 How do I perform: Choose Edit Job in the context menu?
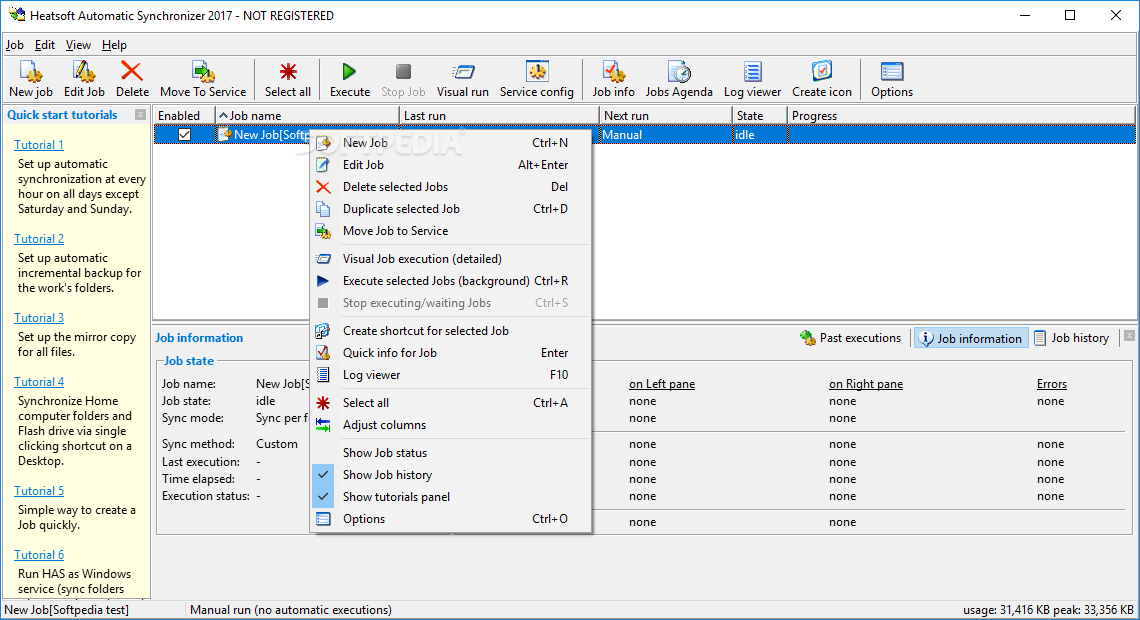[x=451, y=165]
